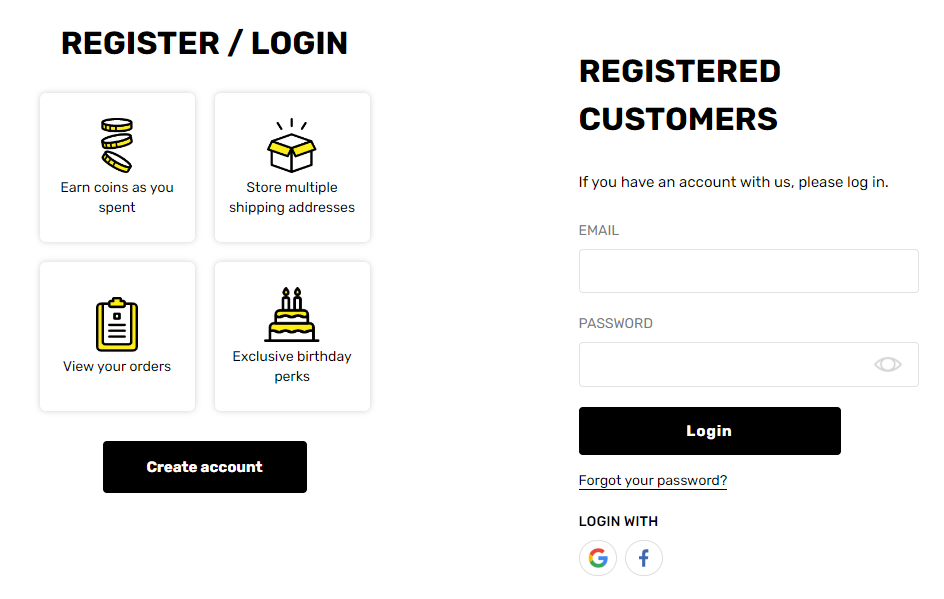
Task: Select the View your orders card
Action: (117, 337)
